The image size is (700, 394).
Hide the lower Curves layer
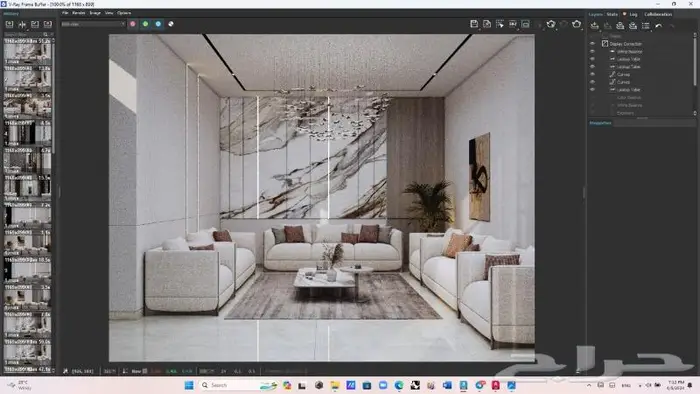pyautogui.click(x=592, y=82)
